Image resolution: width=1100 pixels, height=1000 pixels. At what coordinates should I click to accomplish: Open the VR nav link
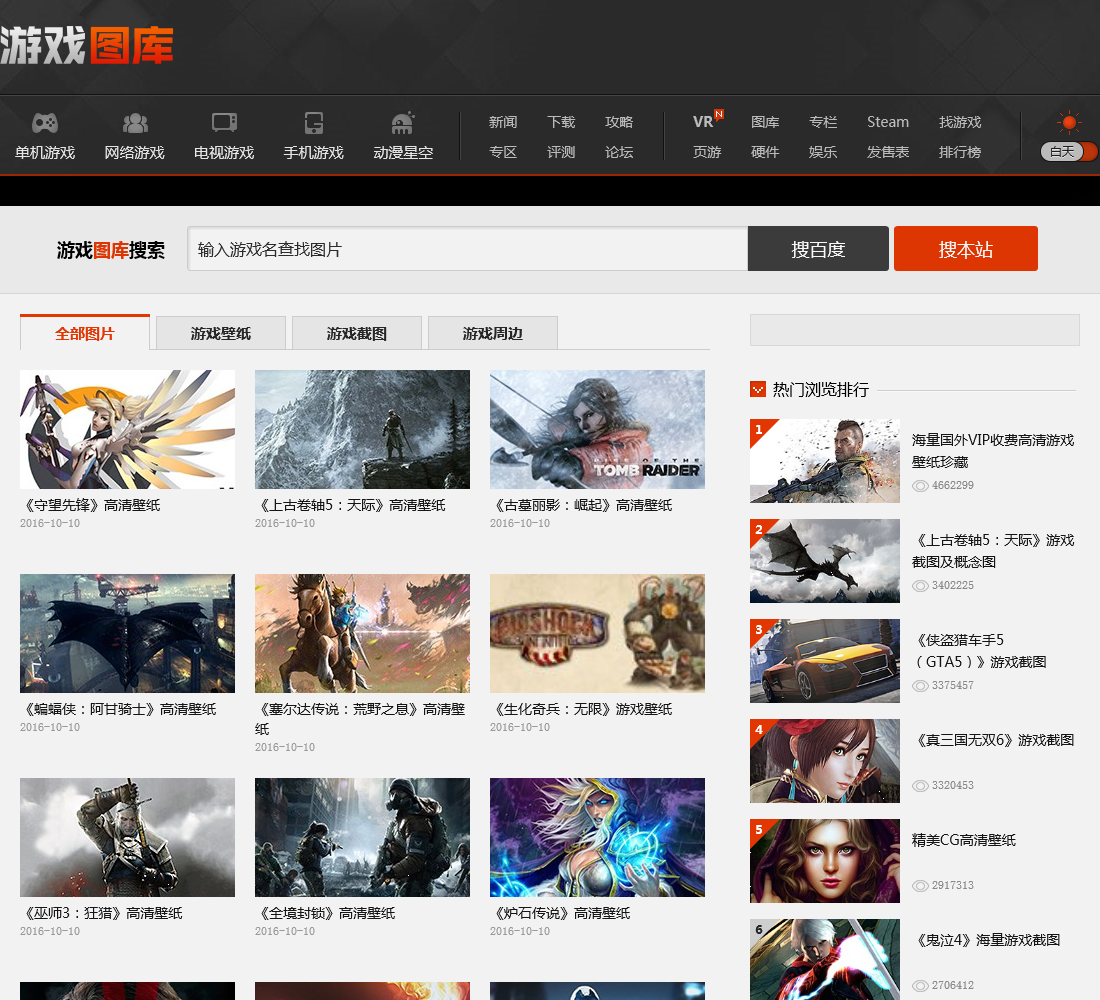703,122
